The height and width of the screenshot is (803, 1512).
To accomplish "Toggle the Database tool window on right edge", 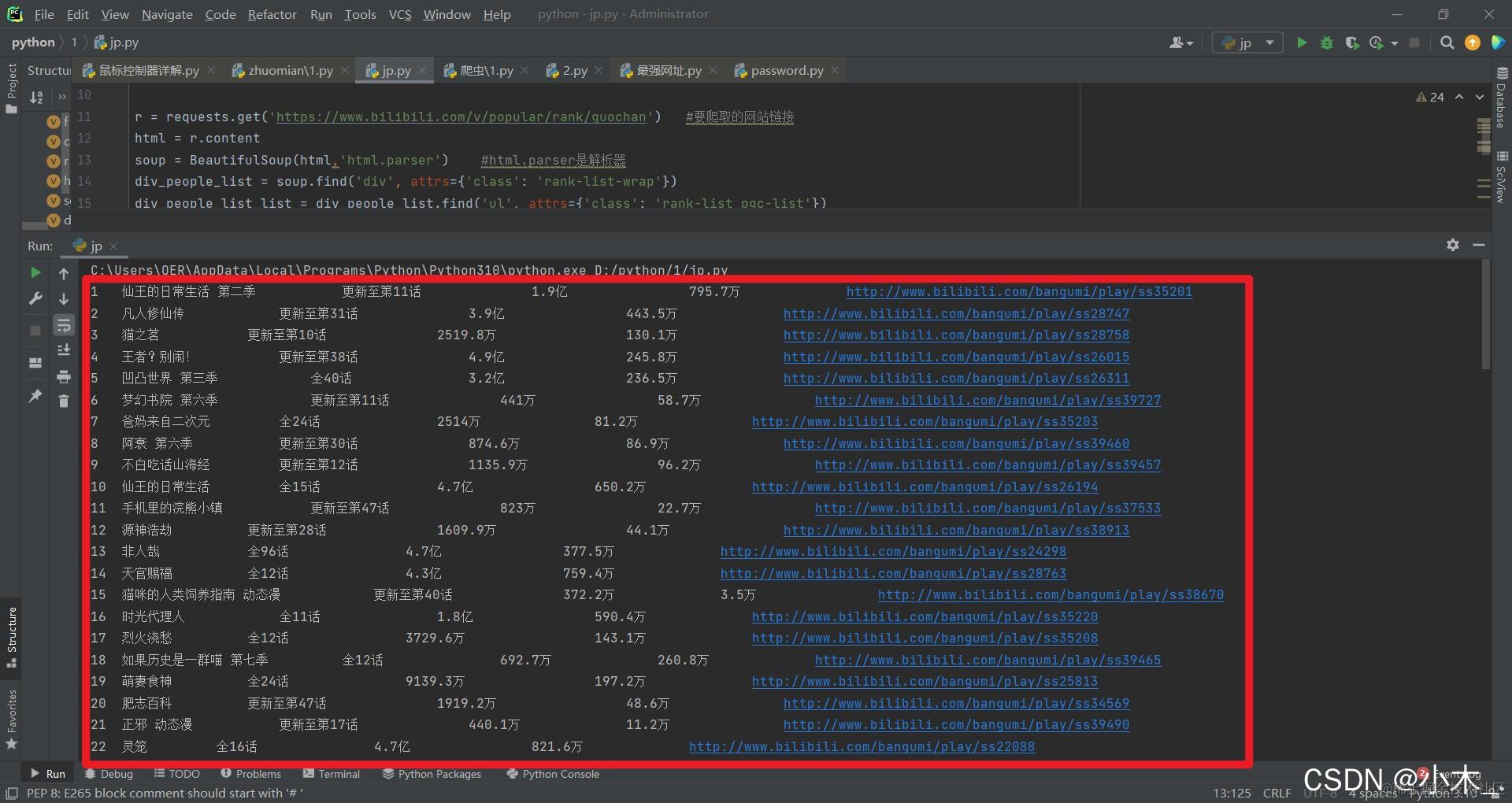I will coord(1501,98).
